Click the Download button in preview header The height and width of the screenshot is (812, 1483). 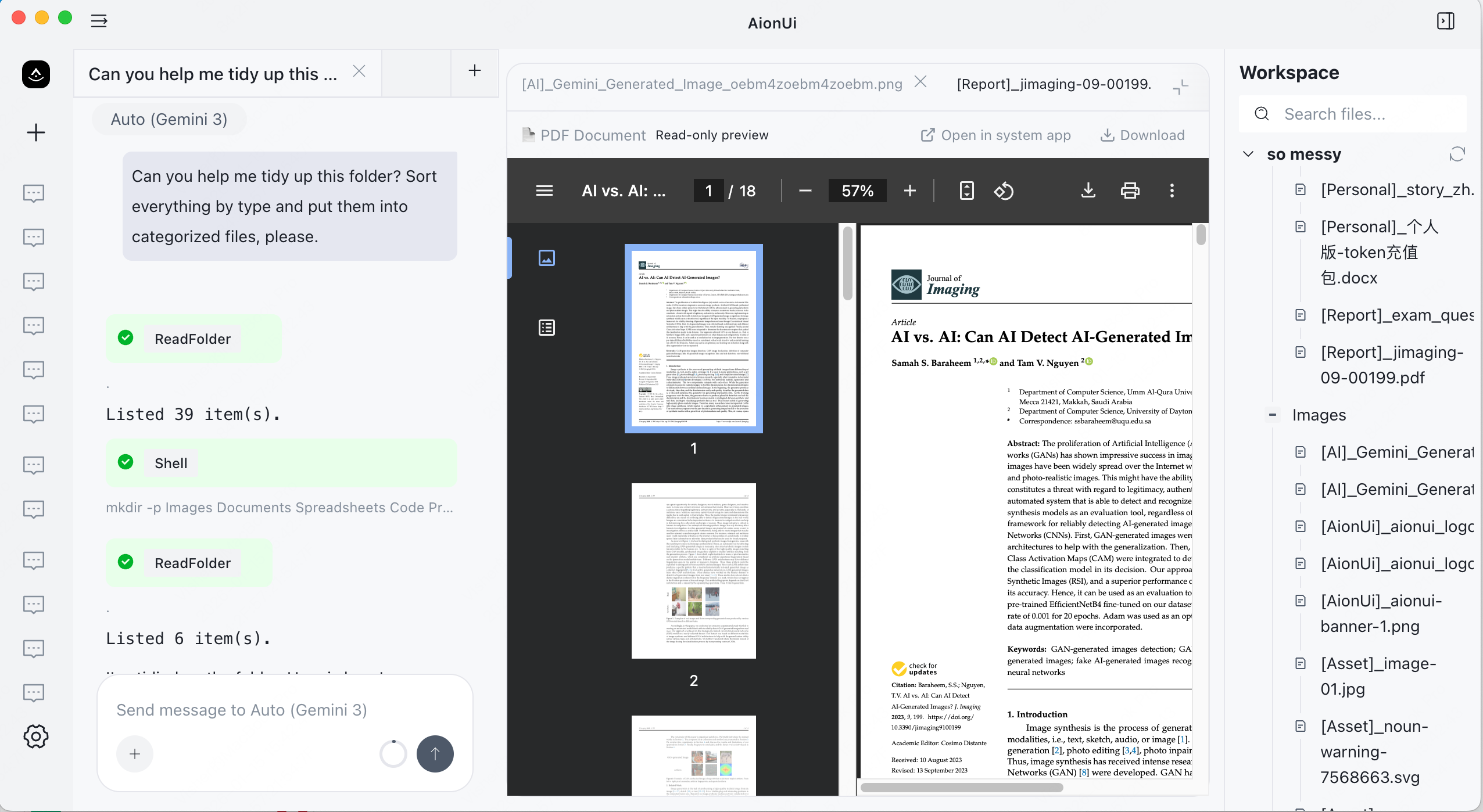[1142, 135]
